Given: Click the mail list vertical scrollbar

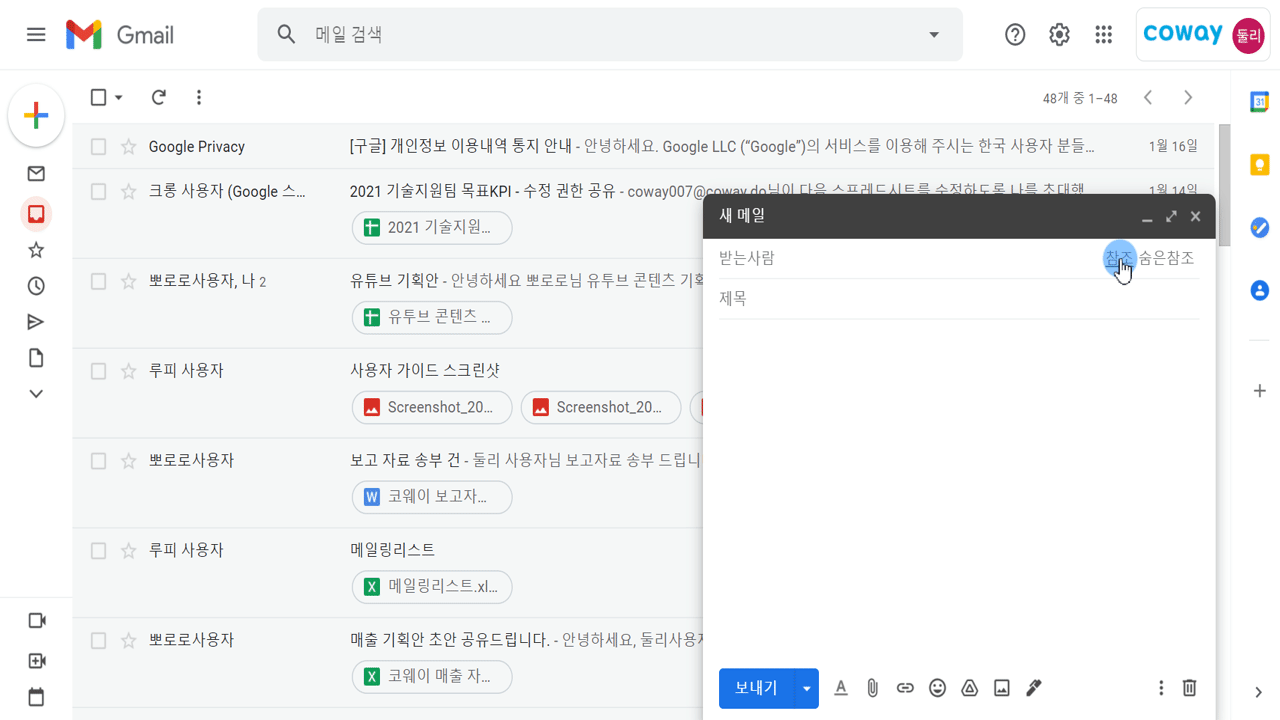Looking at the screenshot, I should click(1224, 185).
